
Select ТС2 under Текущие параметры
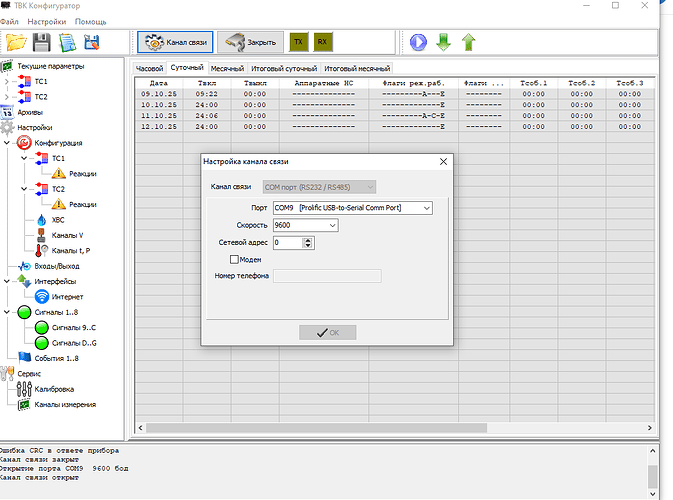pyautogui.click(x=41, y=97)
